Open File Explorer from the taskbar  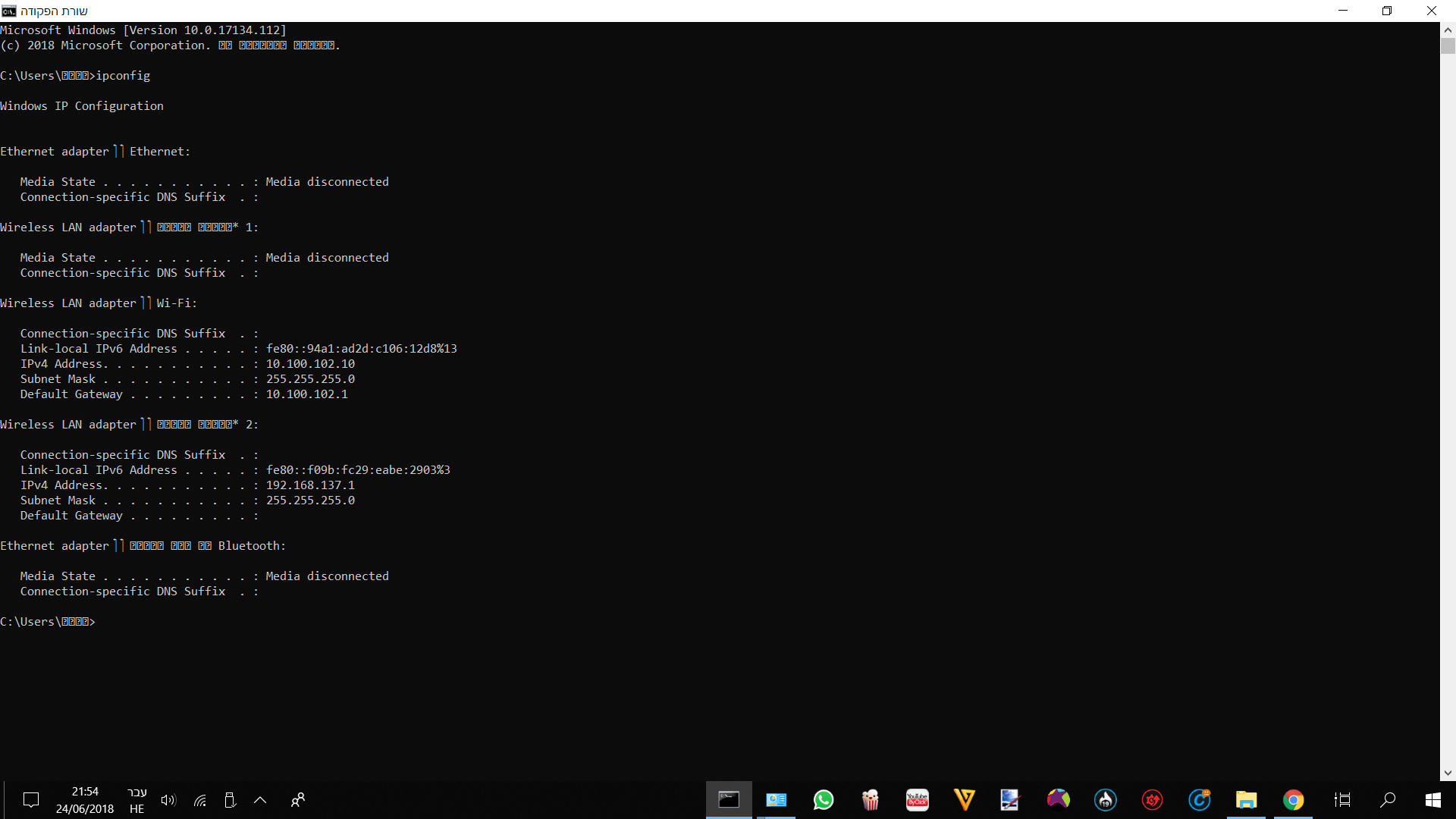(1246, 800)
